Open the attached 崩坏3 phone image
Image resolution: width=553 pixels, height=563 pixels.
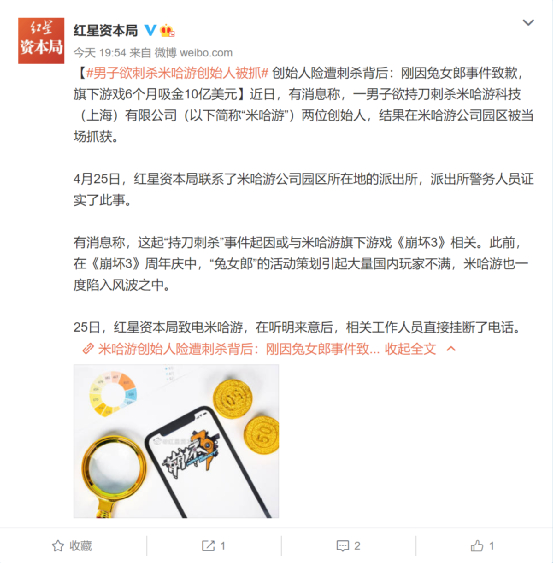176,441
